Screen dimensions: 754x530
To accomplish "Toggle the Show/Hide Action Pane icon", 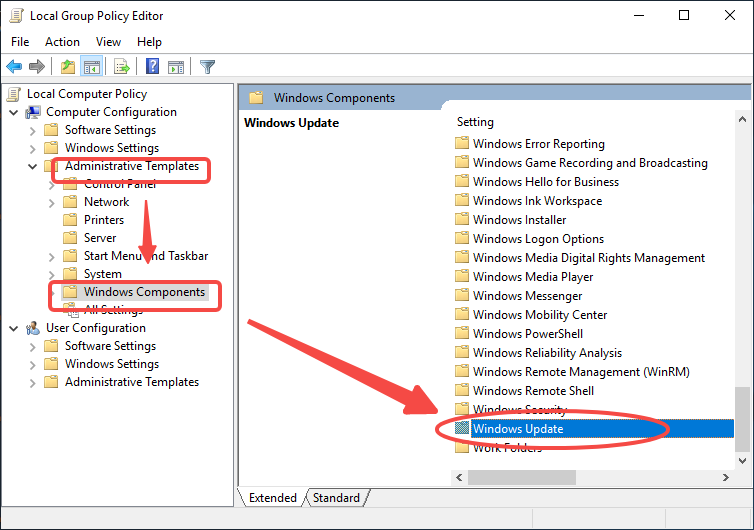I will (x=176, y=67).
